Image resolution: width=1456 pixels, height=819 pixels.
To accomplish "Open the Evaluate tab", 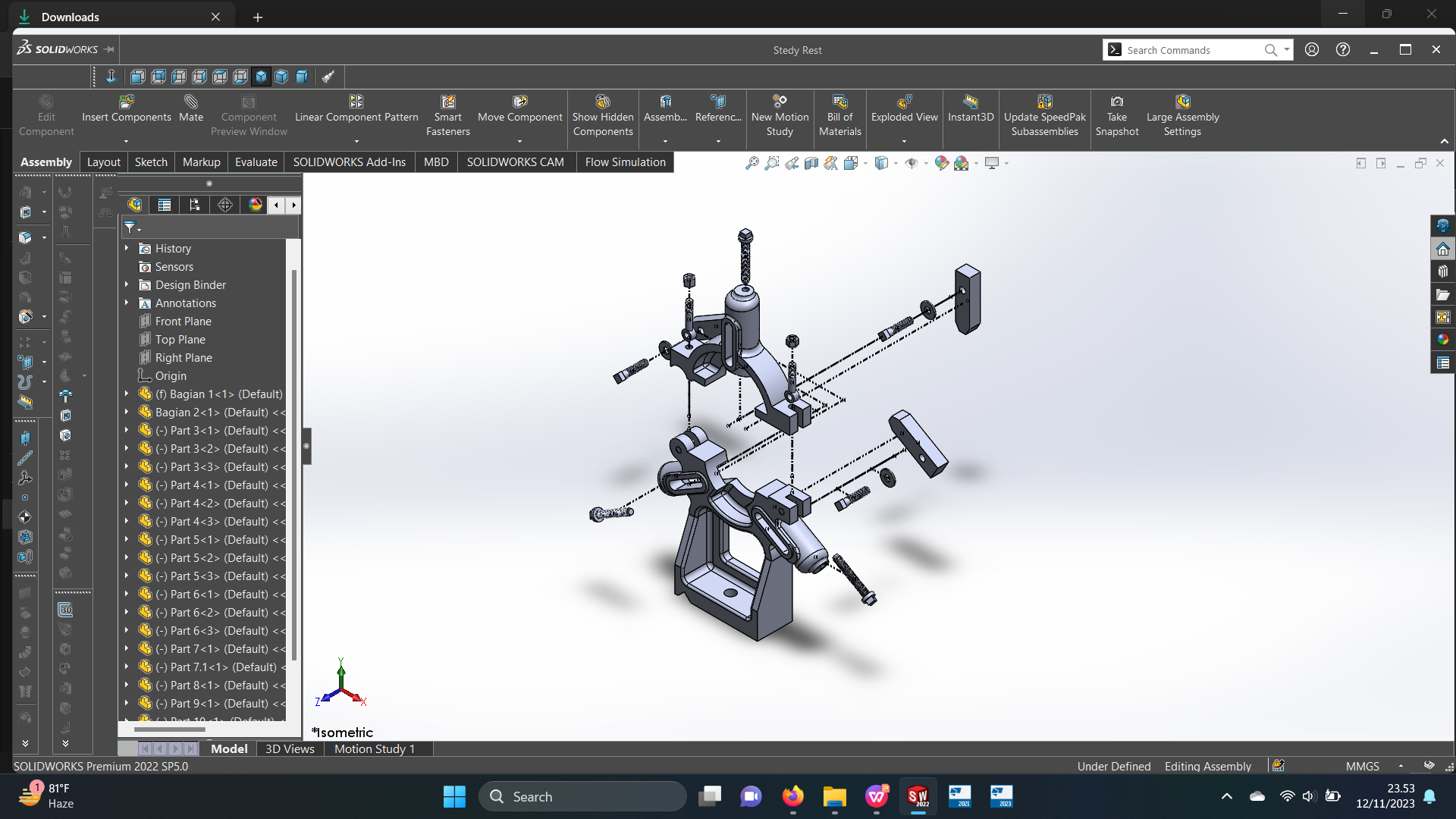I will pyautogui.click(x=256, y=162).
